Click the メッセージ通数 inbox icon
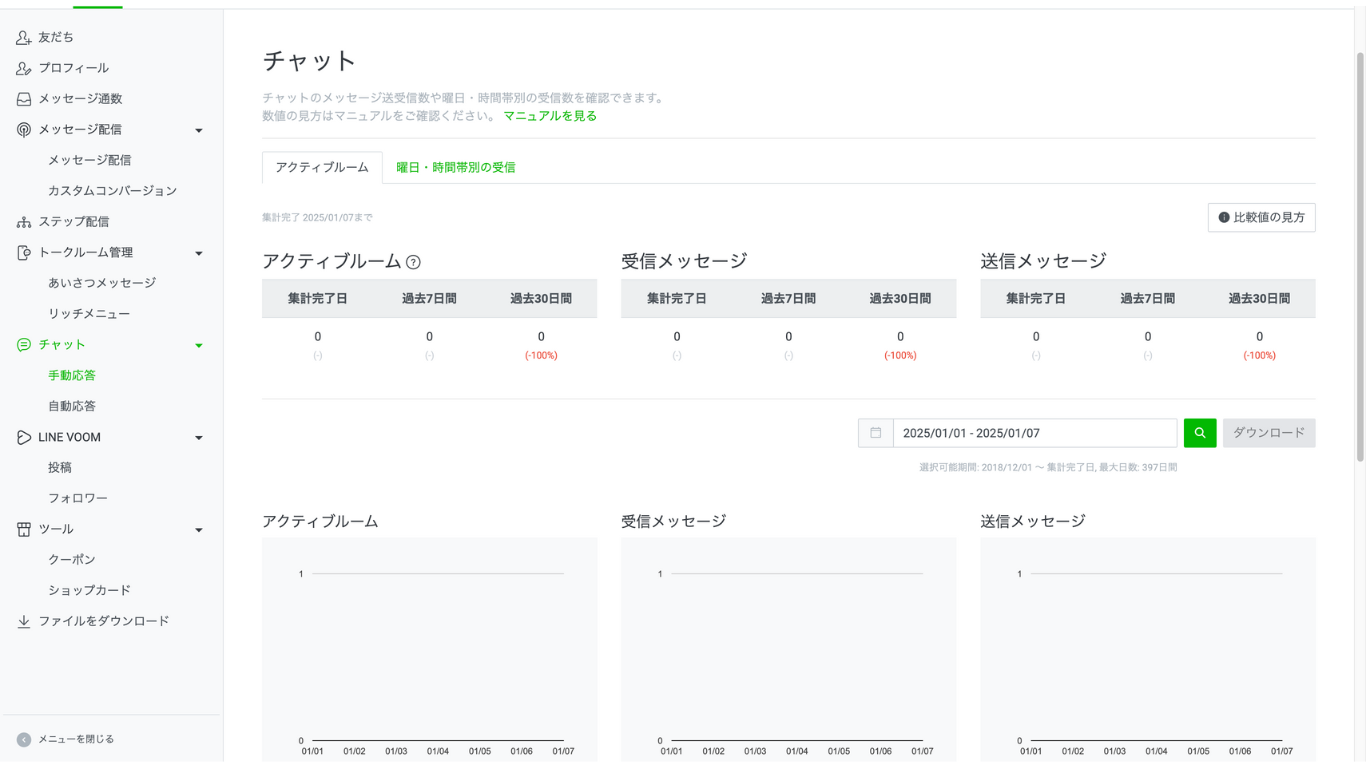Screen dimensions: 1366x768 tap(24, 99)
